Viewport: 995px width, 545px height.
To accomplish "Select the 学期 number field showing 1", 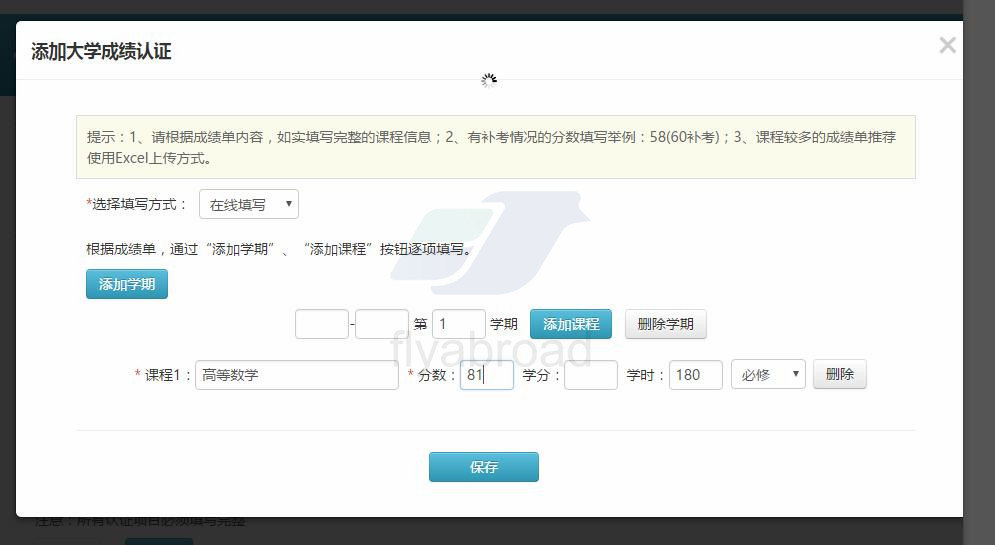I will (458, 324).
